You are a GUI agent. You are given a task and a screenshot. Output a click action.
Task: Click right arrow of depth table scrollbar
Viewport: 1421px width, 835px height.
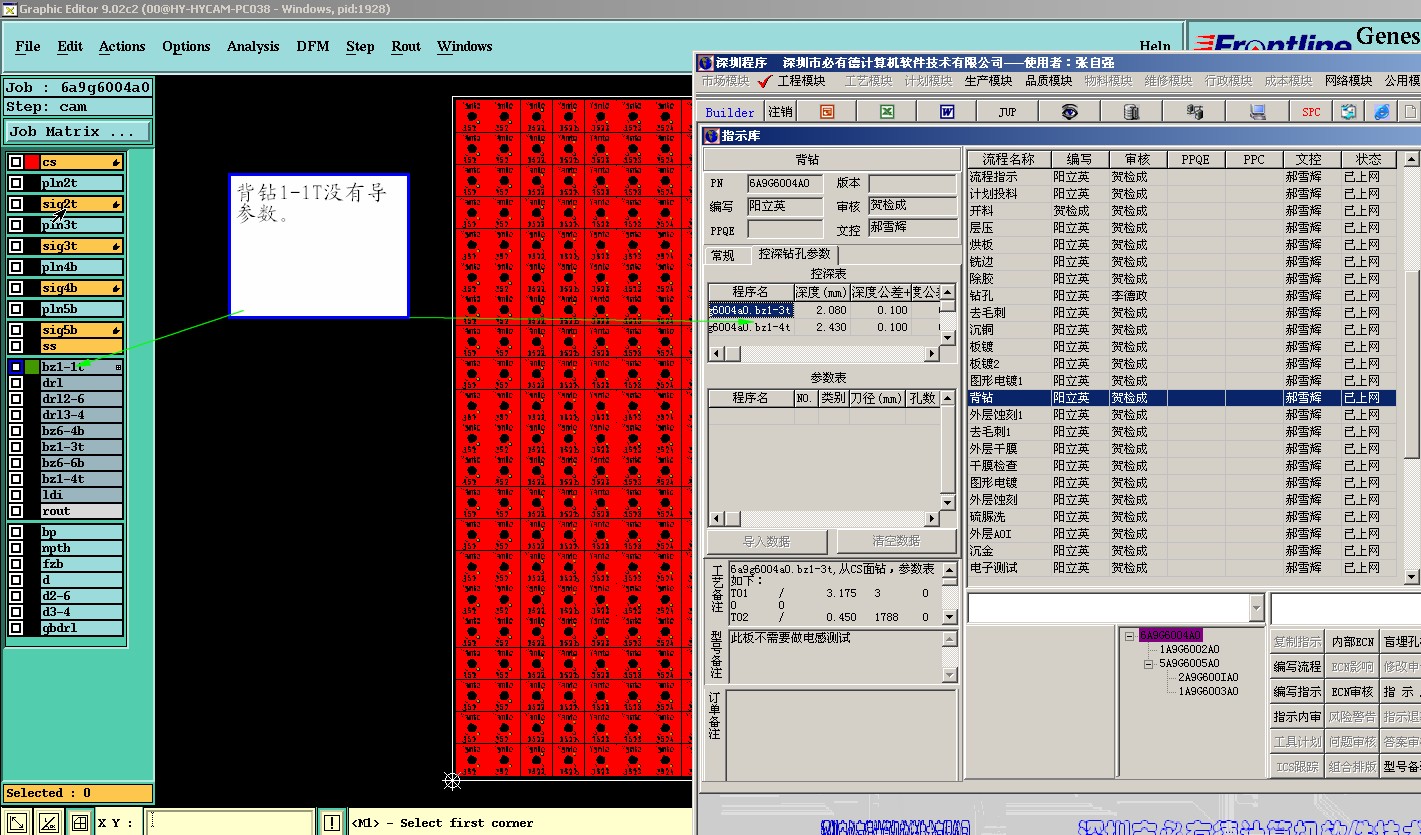[x=932, y=354]
